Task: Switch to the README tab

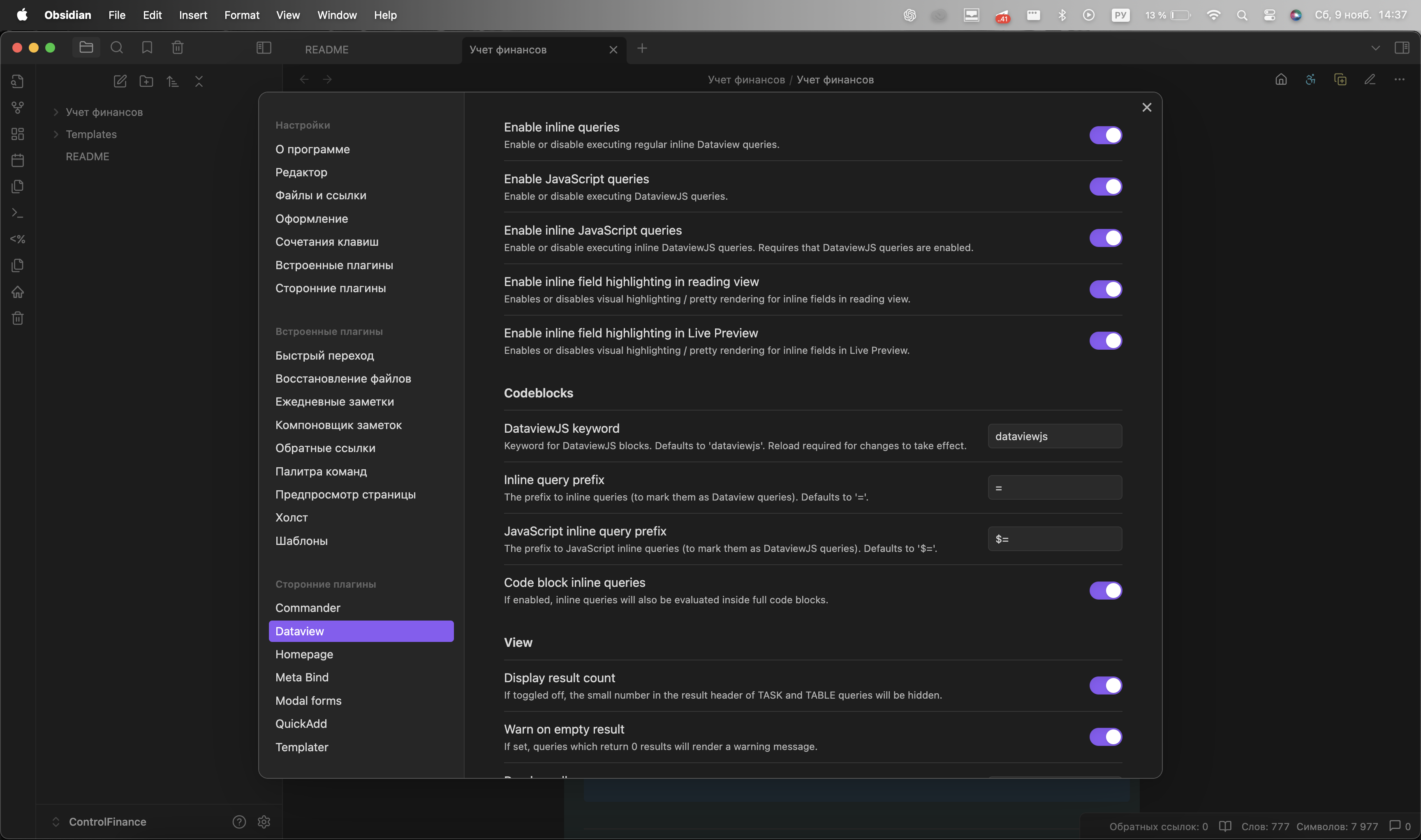Action: point(327,50)
